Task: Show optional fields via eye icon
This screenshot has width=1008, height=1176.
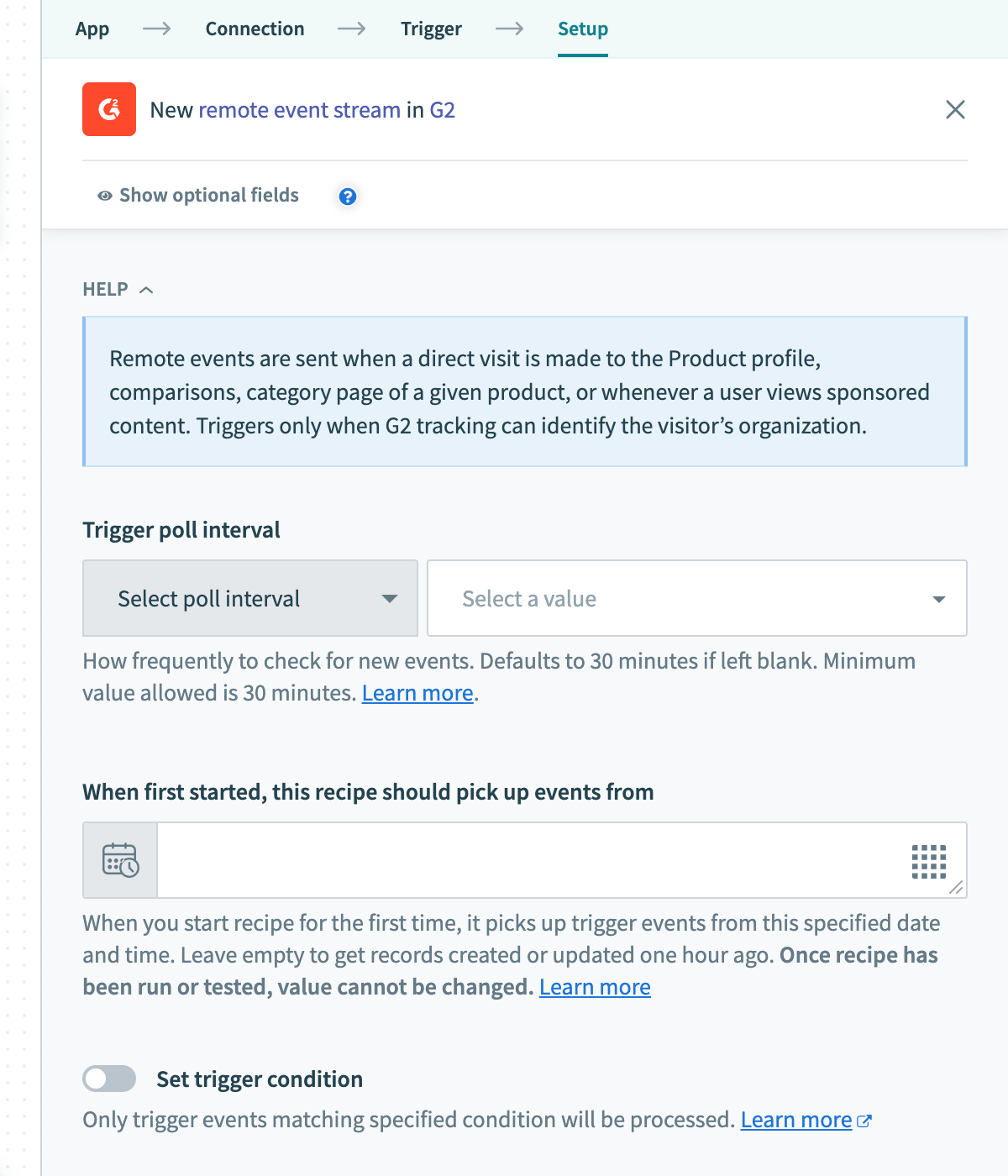Action: click(x=105, y=196)
